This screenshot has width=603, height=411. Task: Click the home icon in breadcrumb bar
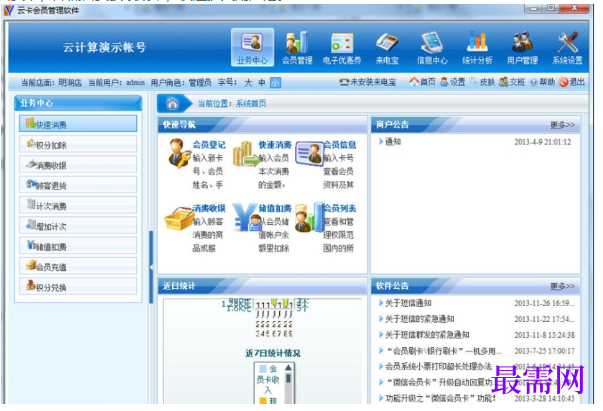(x=172, y=103)
